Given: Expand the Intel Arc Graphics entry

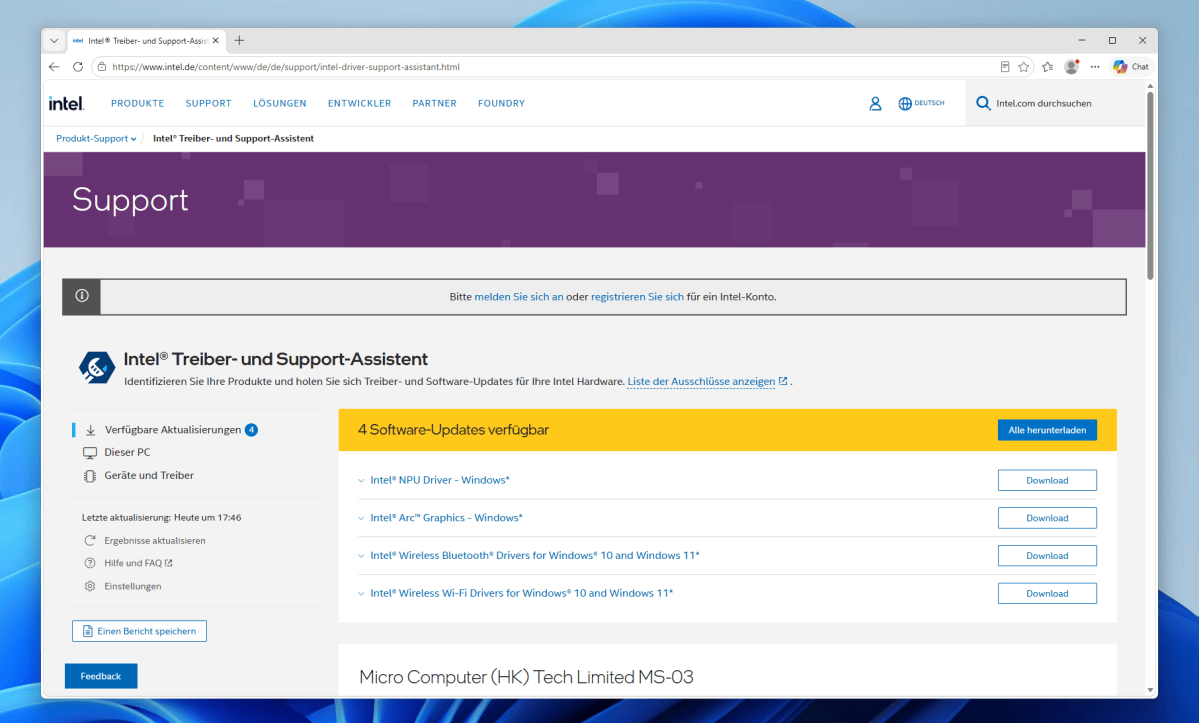Looking at the screenshot, I should (x=361, y=518).
